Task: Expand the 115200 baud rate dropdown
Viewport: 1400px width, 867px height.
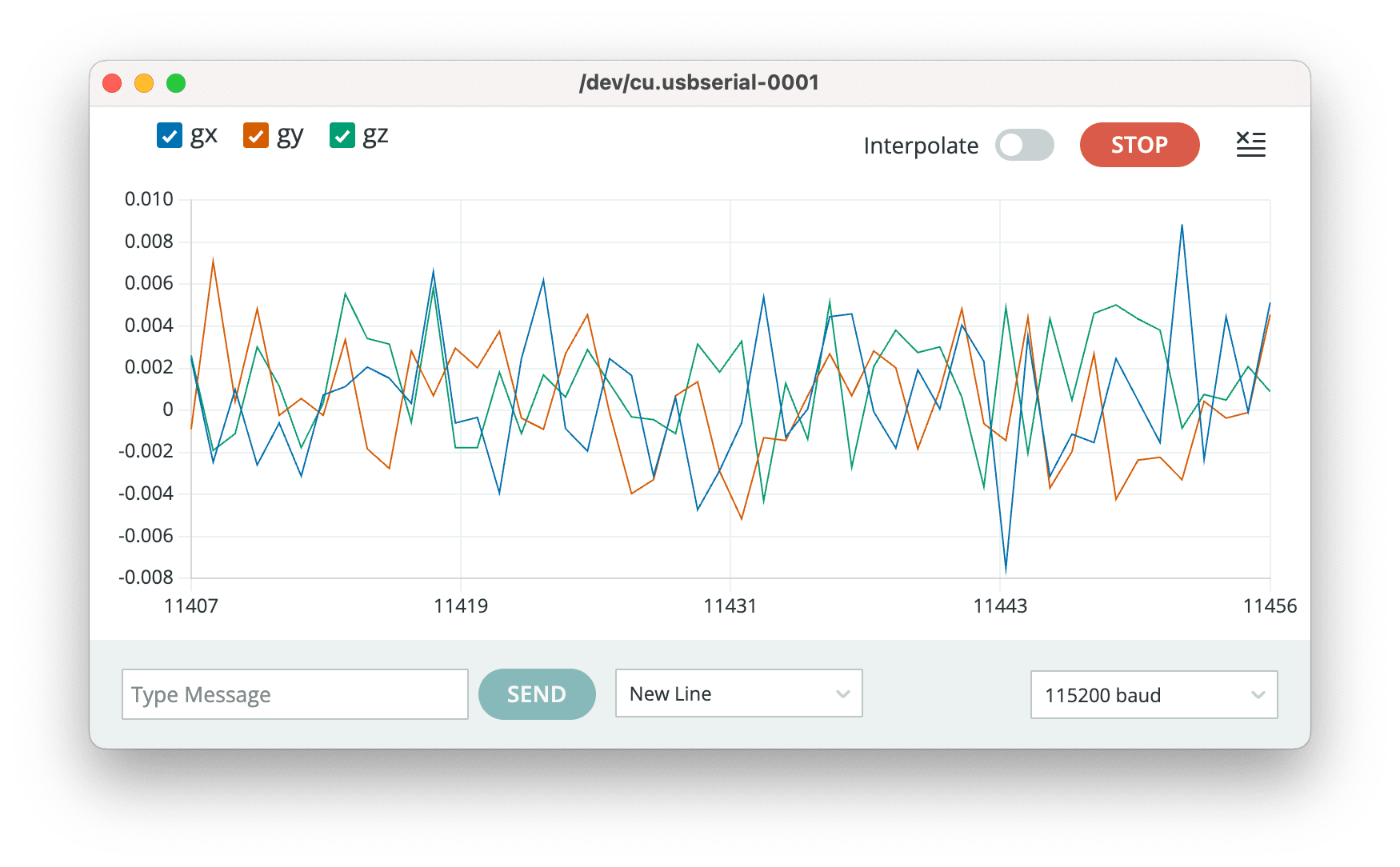Action: point(1154,695)
